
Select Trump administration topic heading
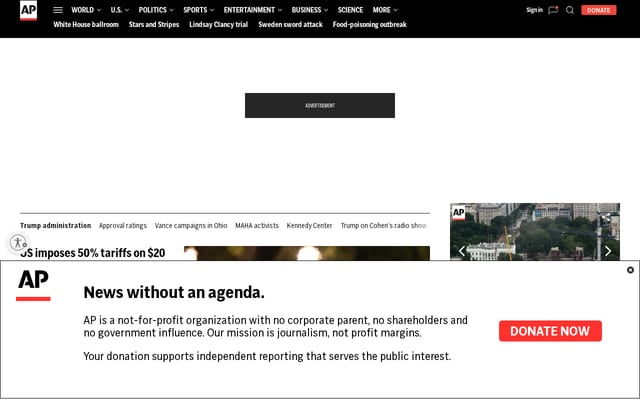coord(56,225)
